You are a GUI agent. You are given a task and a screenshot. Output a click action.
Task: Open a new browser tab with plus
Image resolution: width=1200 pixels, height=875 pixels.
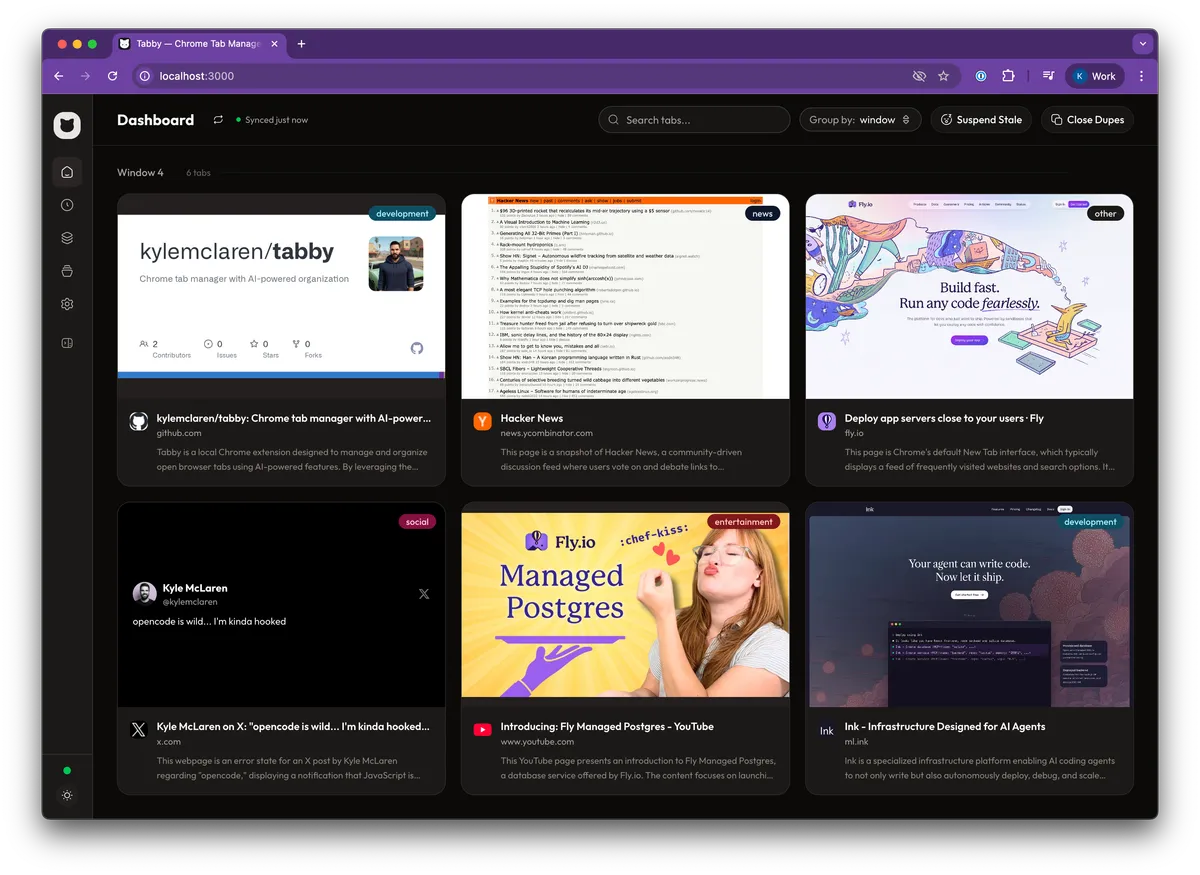pos(301,44)
